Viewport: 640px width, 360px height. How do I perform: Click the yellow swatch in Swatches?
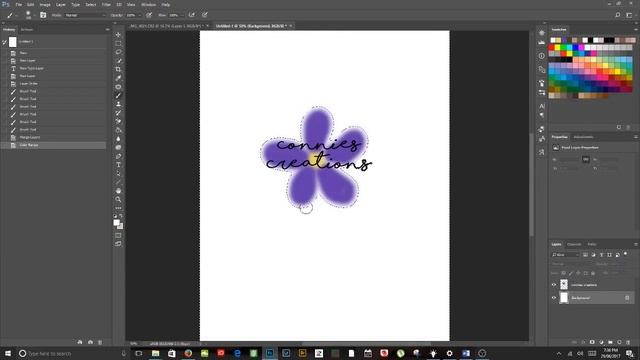[x=558, y=48]
